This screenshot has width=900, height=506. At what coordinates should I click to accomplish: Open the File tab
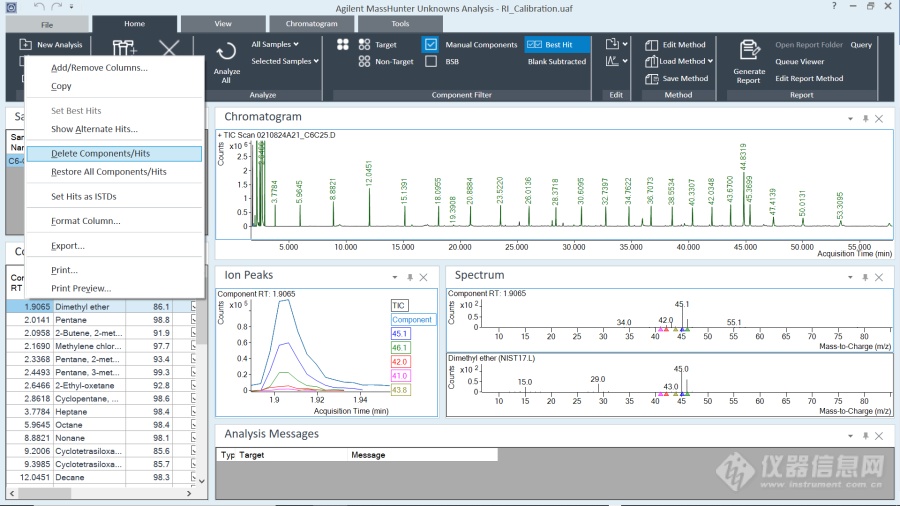(x=47, y=25)
